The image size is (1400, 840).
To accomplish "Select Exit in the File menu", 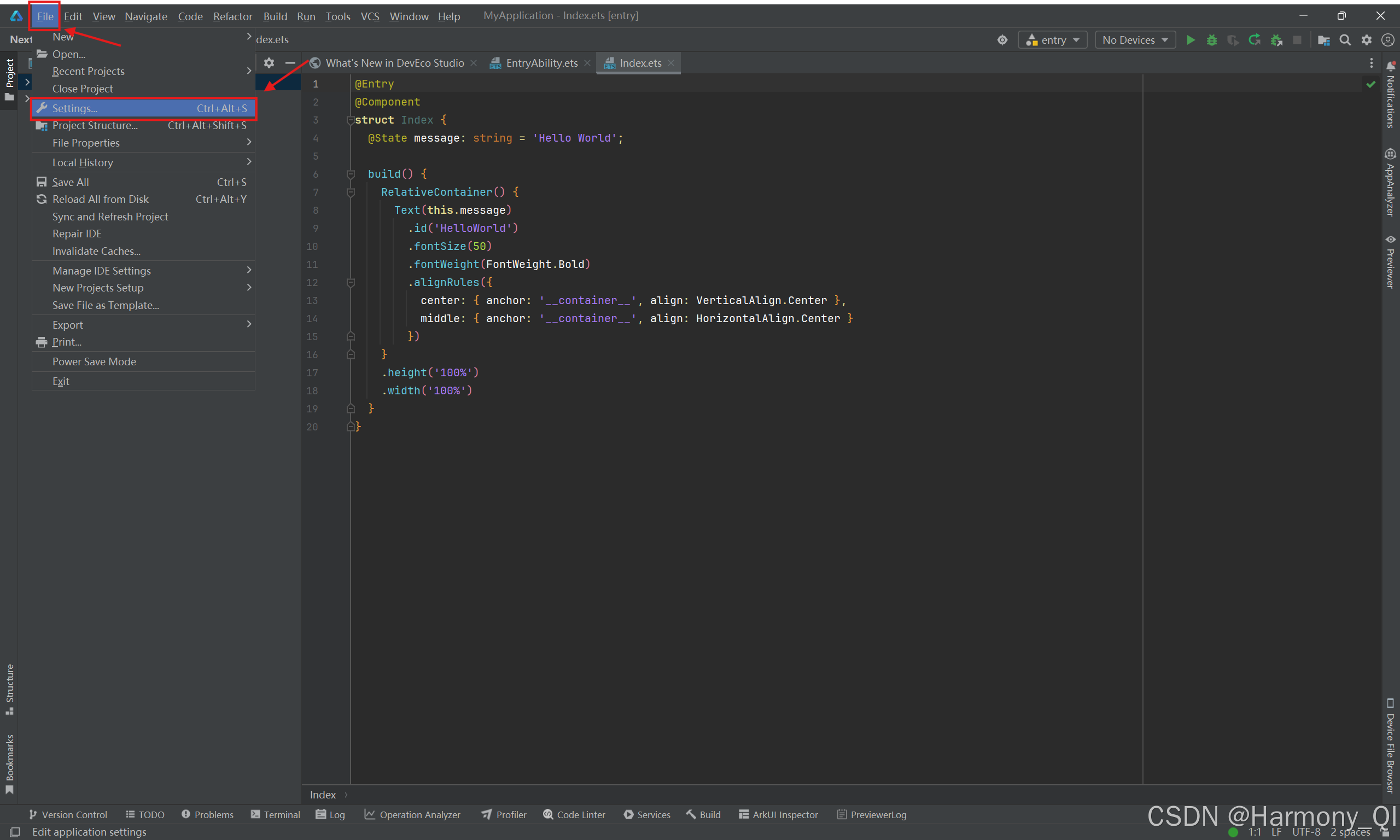I will coord(143,382).
